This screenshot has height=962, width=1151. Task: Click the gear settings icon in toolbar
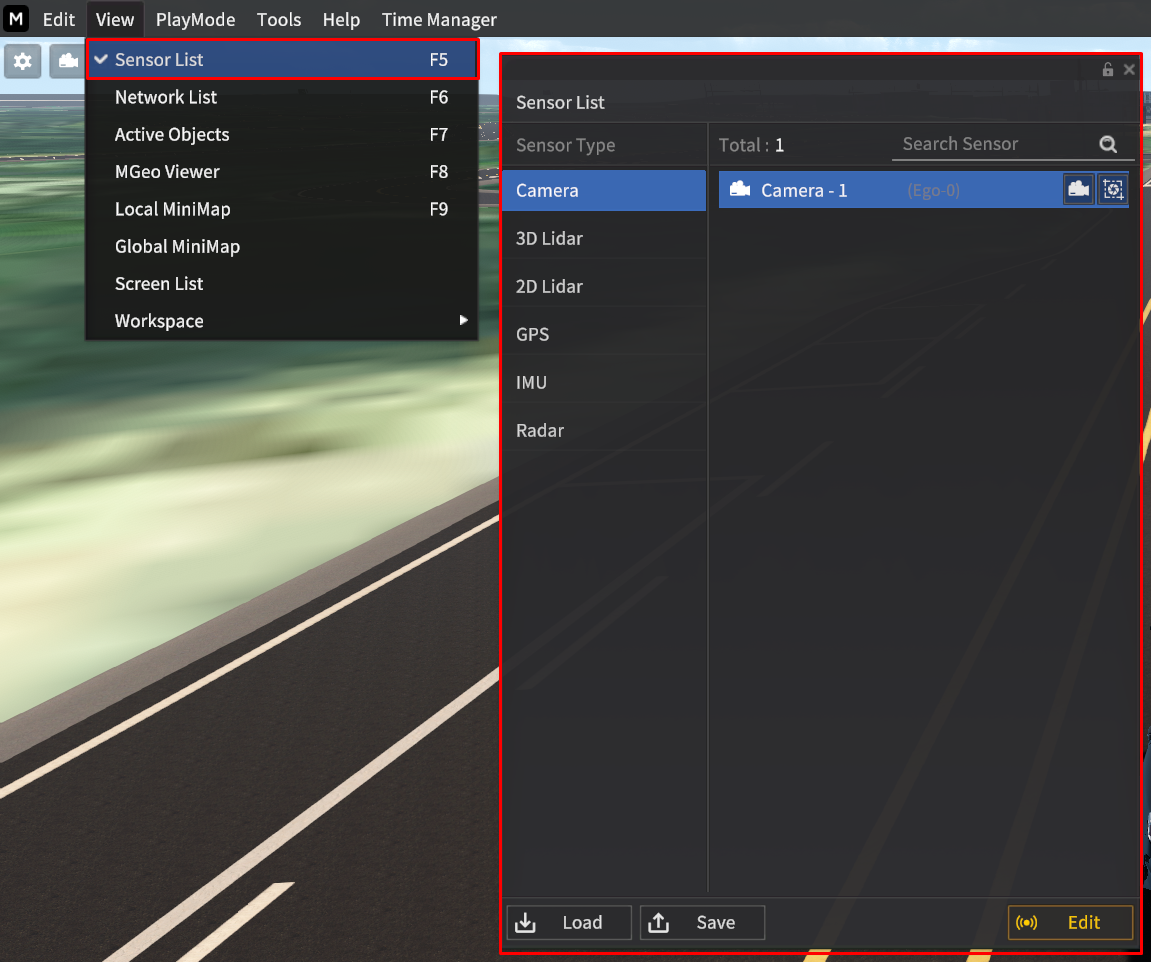click(22, 61)
